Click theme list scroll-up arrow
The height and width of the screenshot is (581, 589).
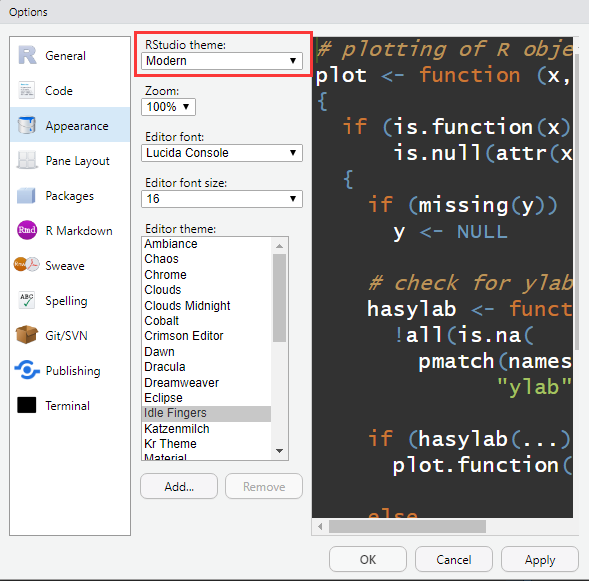click(279, 246)
